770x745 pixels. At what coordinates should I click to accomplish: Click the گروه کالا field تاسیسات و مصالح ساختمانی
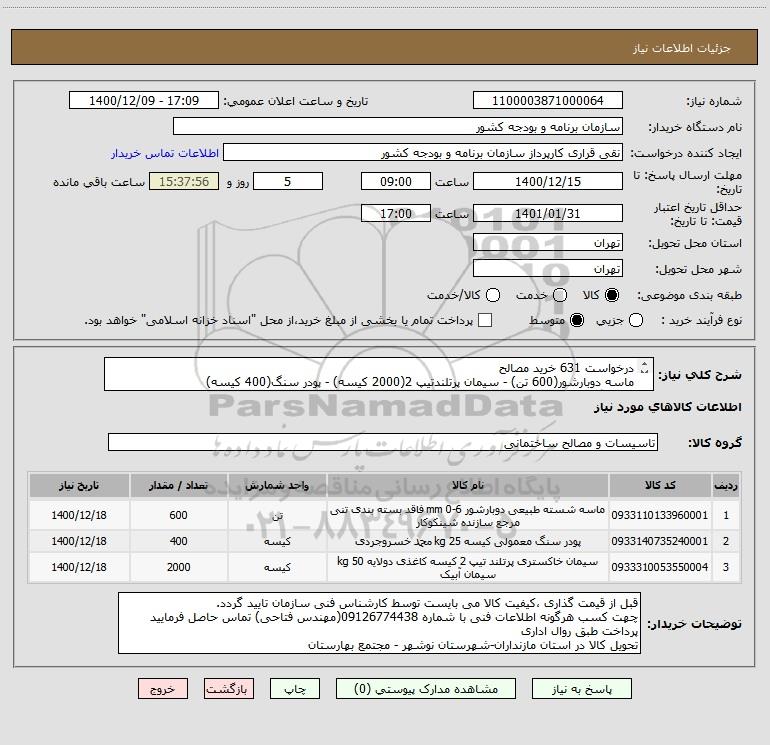pyautogui.click(x=383, y=442)
